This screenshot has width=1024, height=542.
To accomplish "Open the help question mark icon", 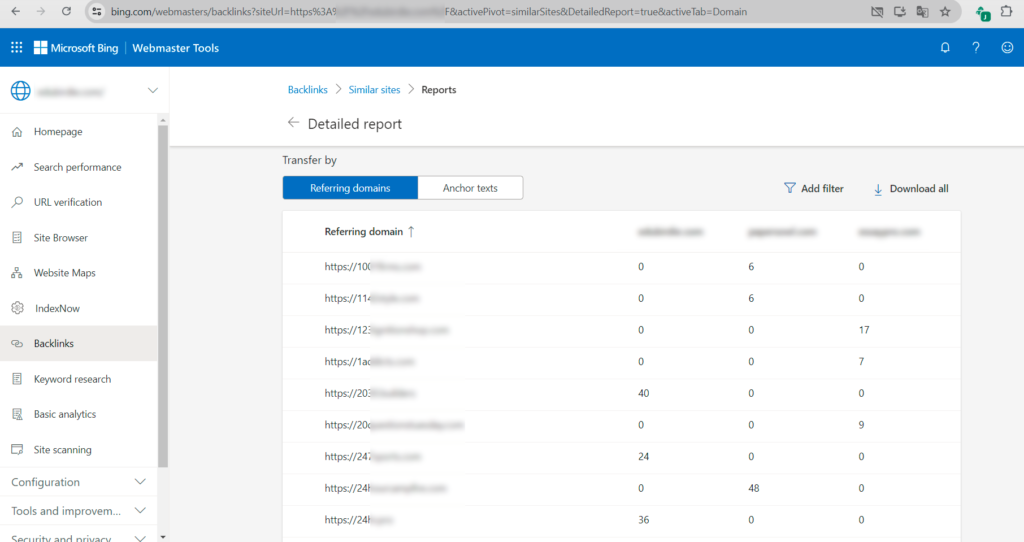I will (976, 48).
